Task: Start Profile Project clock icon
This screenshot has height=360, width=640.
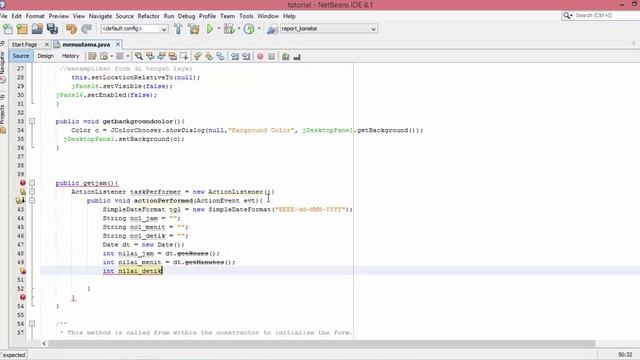Action: pos(249,29)
